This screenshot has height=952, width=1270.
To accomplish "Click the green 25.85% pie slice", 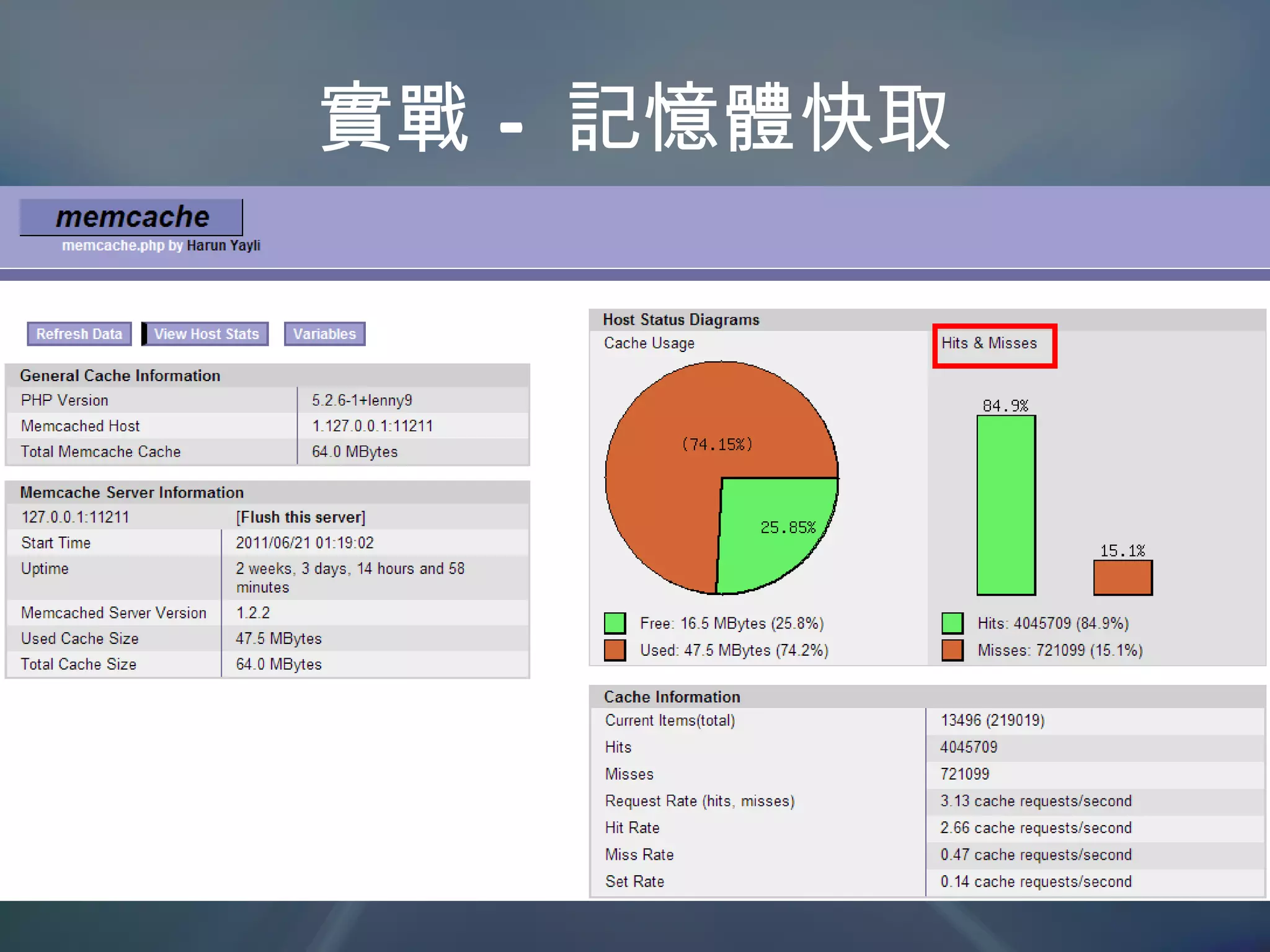I will click(775, 533).
